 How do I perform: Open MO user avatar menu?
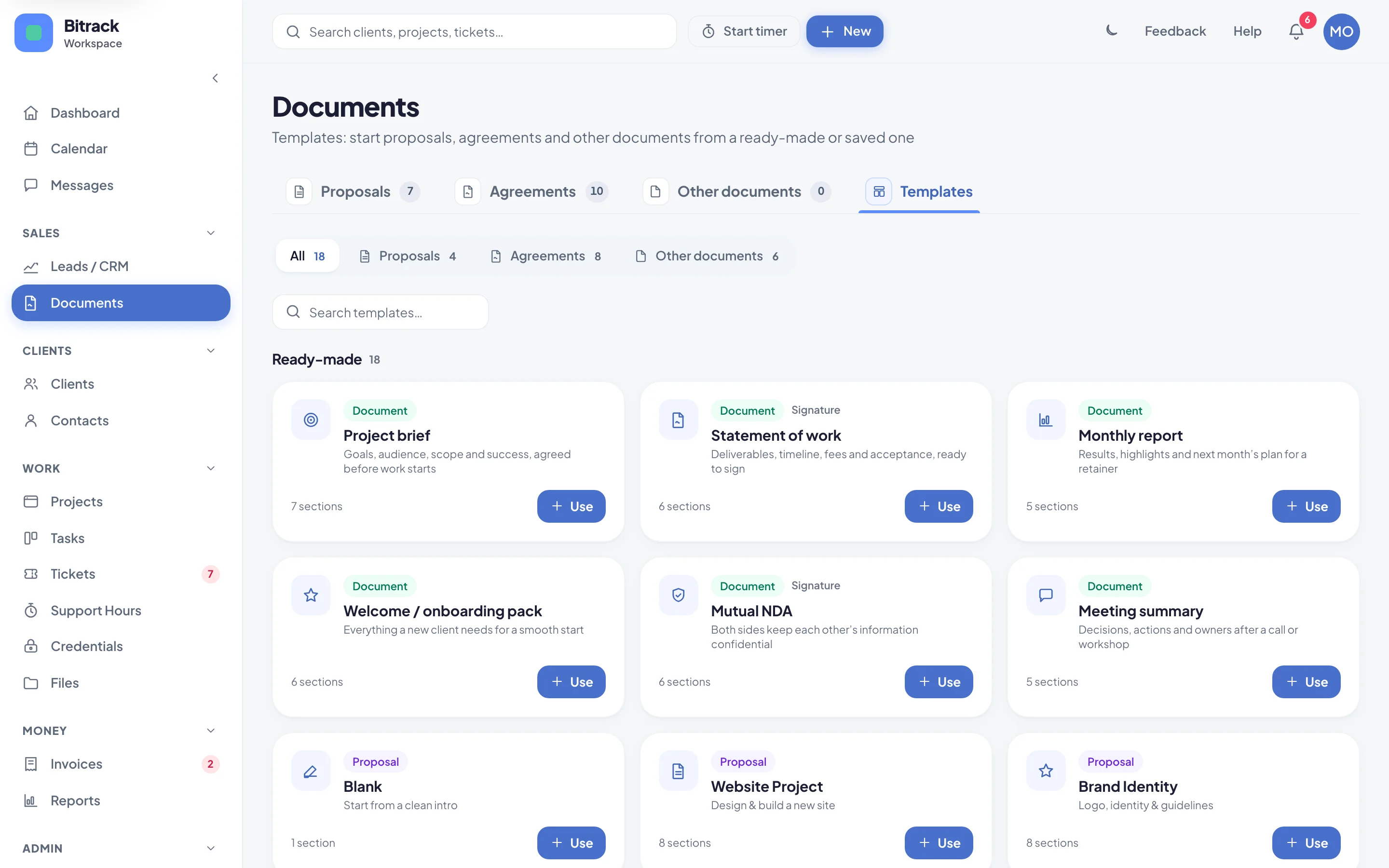(1341, 31)
